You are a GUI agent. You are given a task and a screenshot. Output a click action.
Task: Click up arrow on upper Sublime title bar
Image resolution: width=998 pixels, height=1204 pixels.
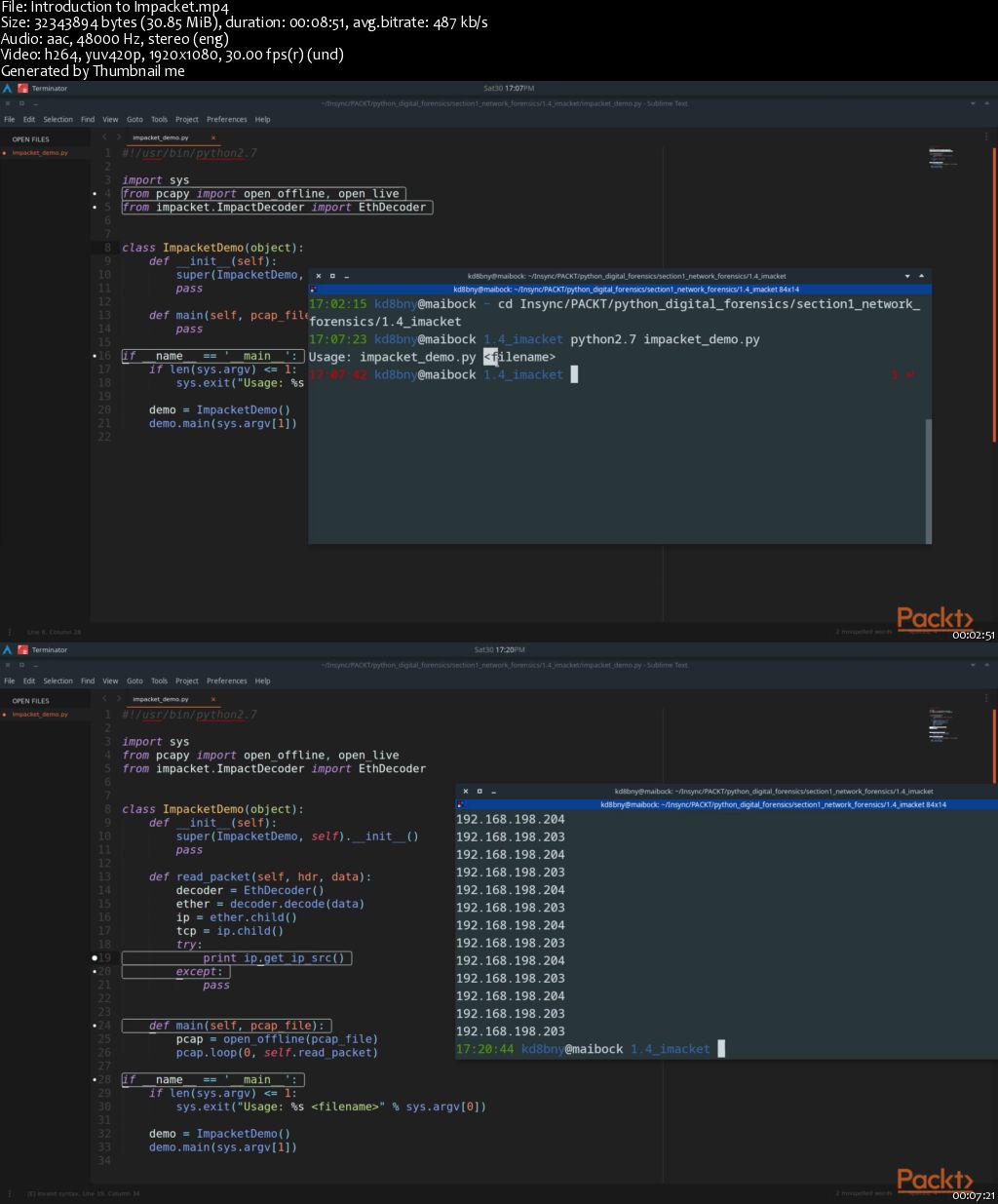987,103
